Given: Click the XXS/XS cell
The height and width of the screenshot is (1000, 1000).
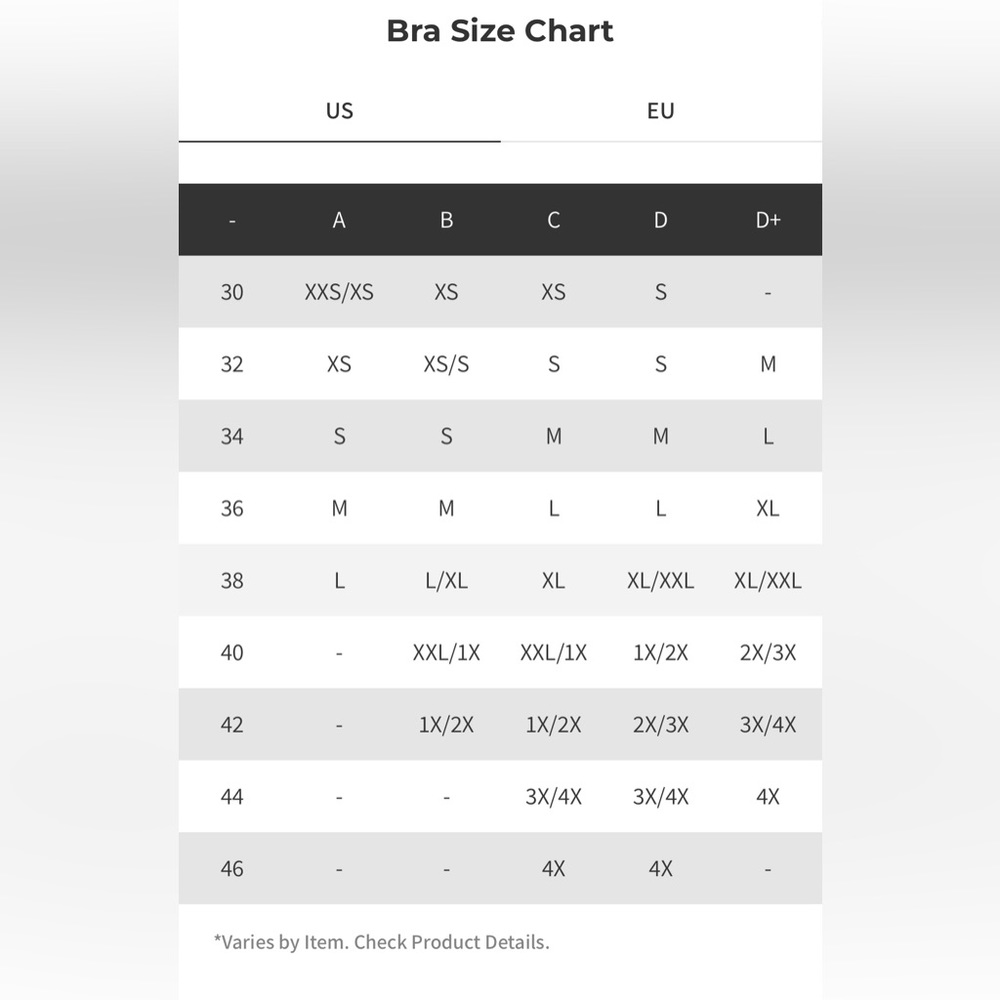Looking at the screenshot, I should coord(339,292).
